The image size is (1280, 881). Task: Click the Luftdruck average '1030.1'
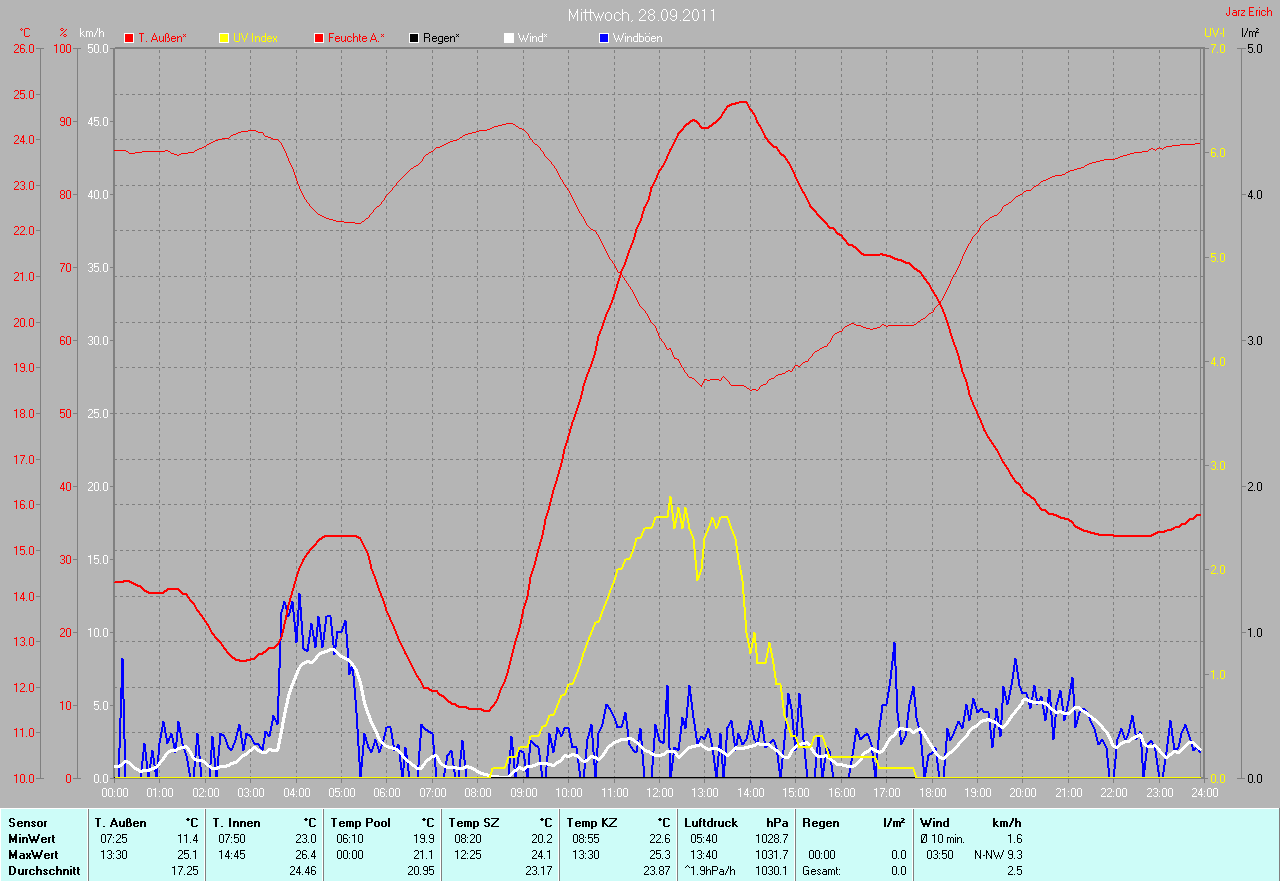click(x=772, y=871)
